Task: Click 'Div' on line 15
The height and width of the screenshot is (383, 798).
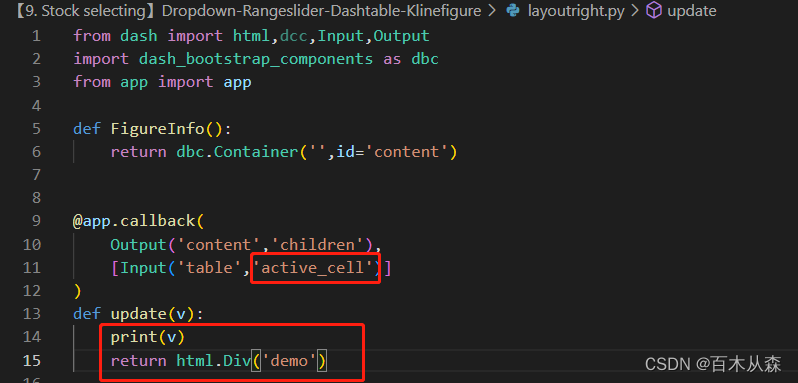Action: [x=237, y=361]
